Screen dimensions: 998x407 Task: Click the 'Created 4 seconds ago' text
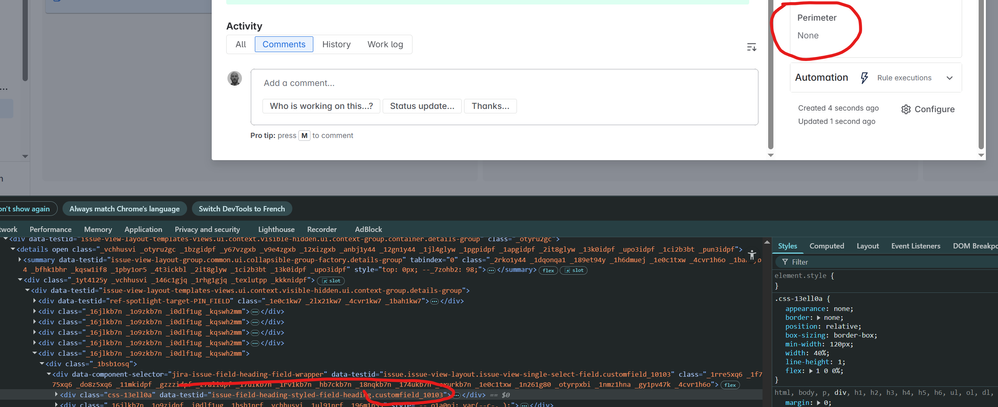pos(838,108)
